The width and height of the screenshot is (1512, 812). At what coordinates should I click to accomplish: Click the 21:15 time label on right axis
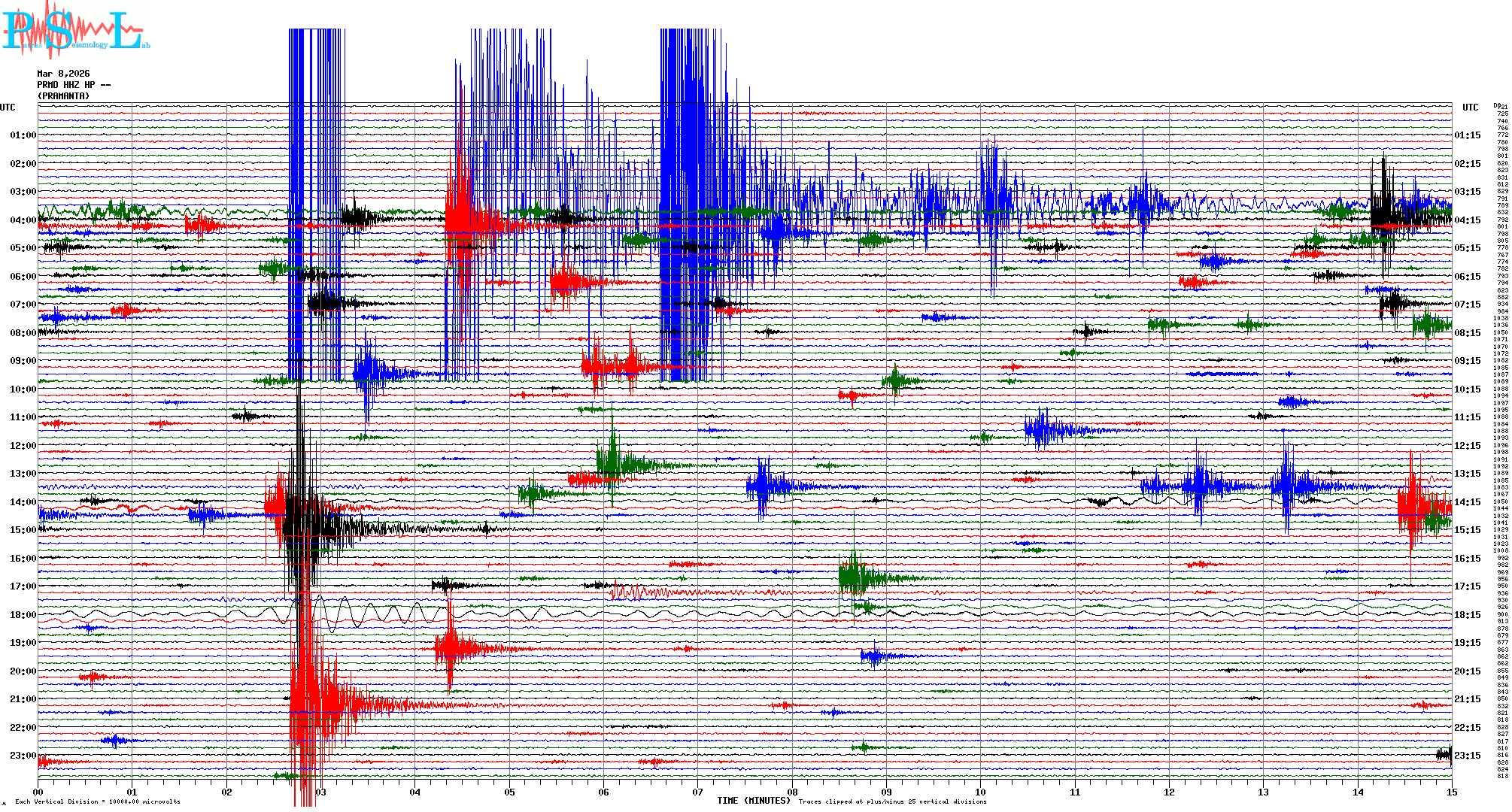coord(1467,699)
